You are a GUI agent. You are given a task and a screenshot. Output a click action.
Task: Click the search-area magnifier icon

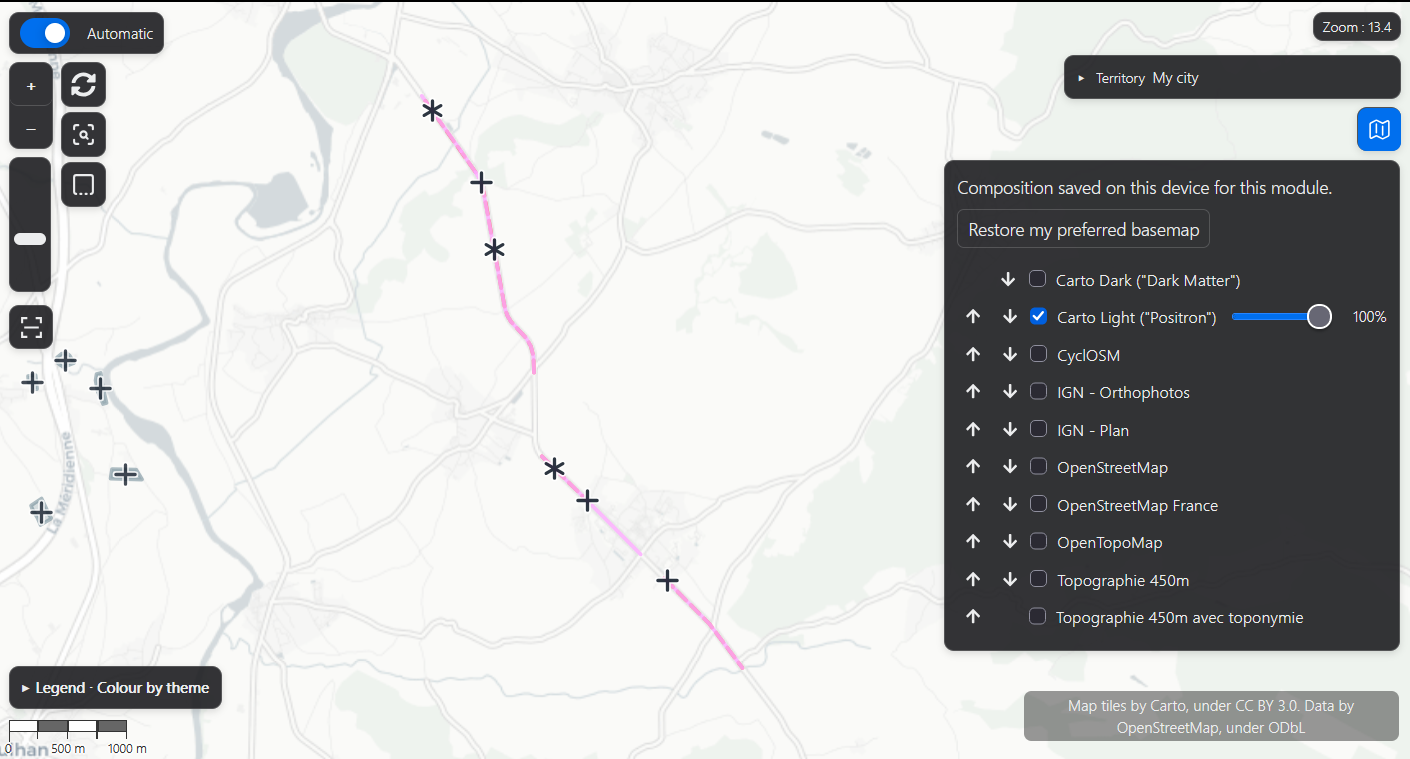coord(83,134)
